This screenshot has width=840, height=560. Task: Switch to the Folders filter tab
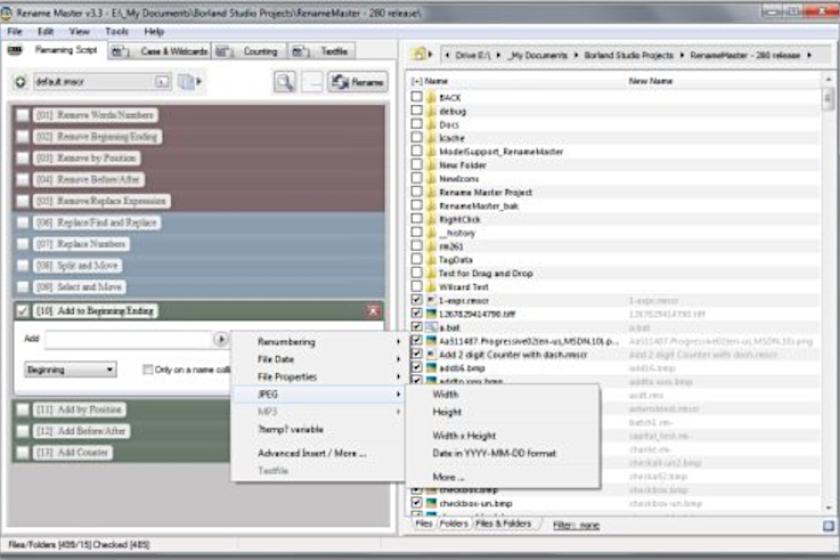(x=454, y=524)
